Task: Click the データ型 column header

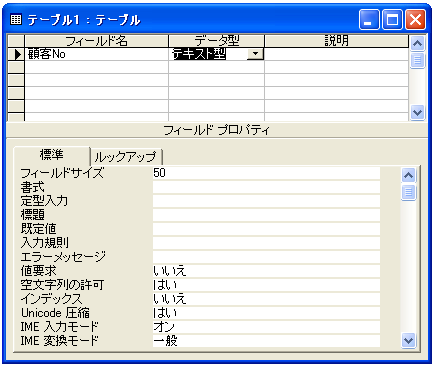Action: [216, 41]
